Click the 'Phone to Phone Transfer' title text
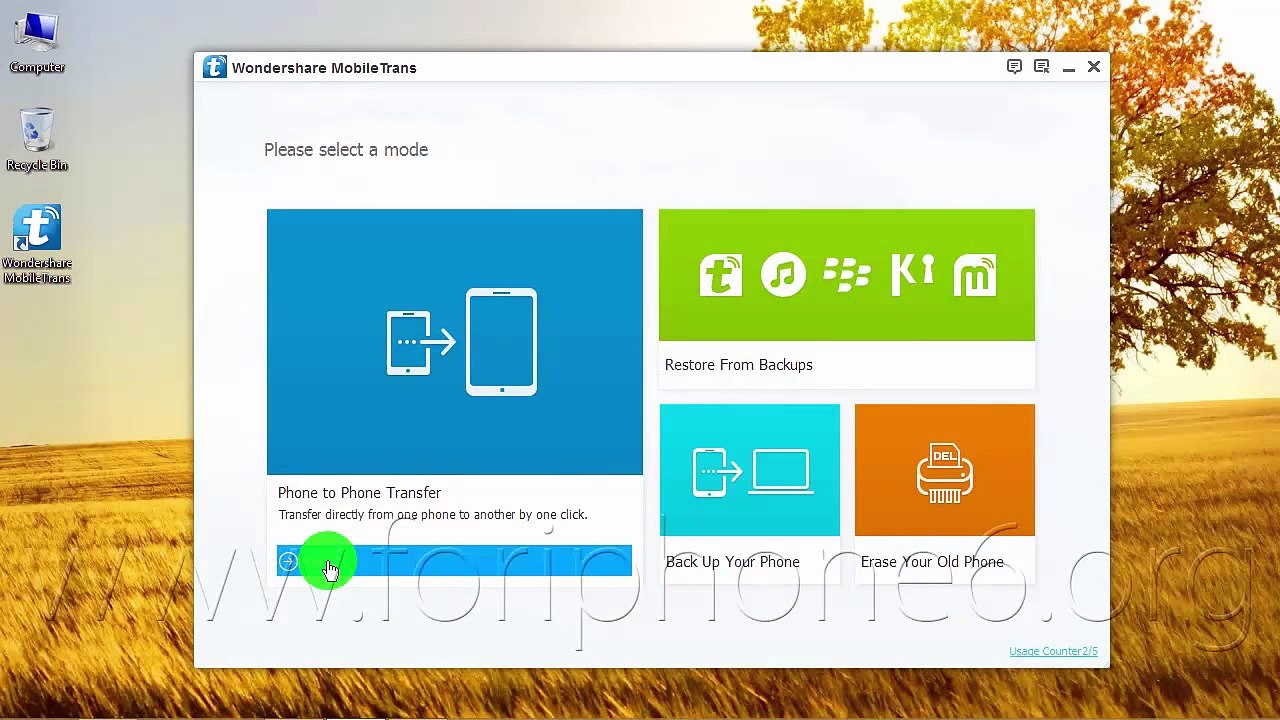The width and height of the screenshot is (1280, 720). coord(359,493)
